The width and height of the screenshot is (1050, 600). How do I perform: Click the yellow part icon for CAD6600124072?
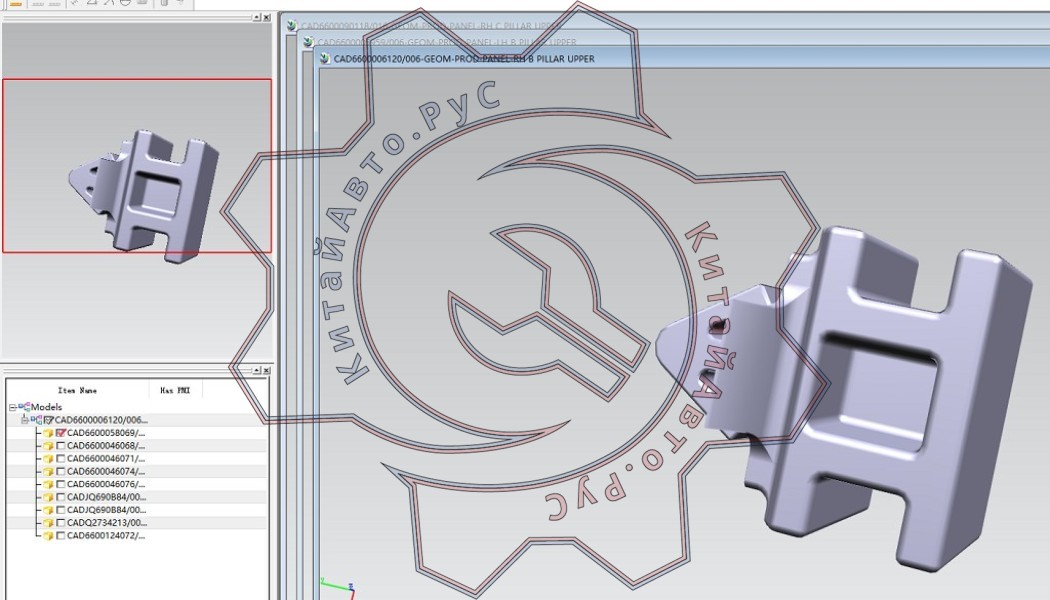click(x=48, y=536)
